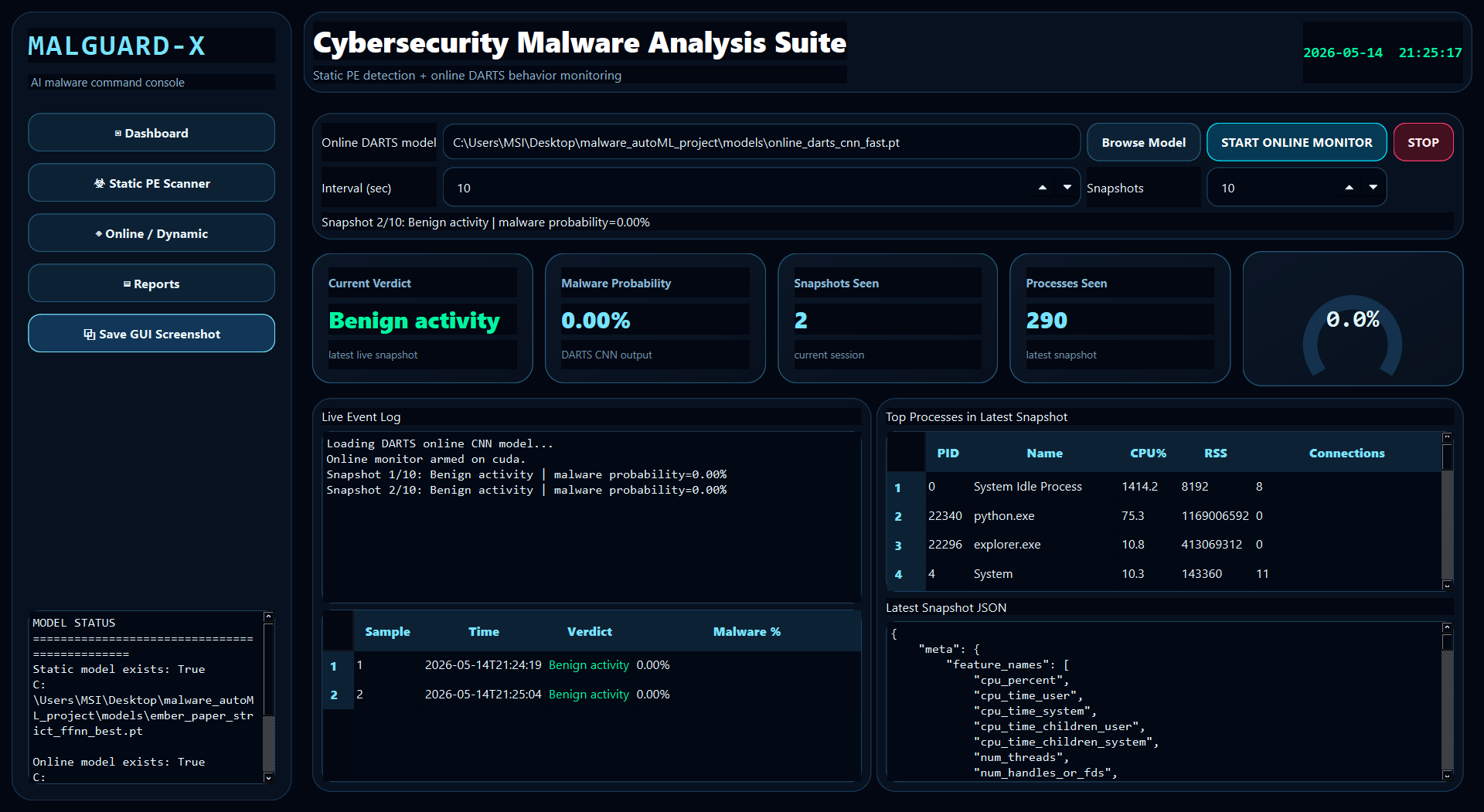The width and height of the screenshot is (1484, 812).
Task: Click the Sample column header
Action: click(x=387, y=632)
